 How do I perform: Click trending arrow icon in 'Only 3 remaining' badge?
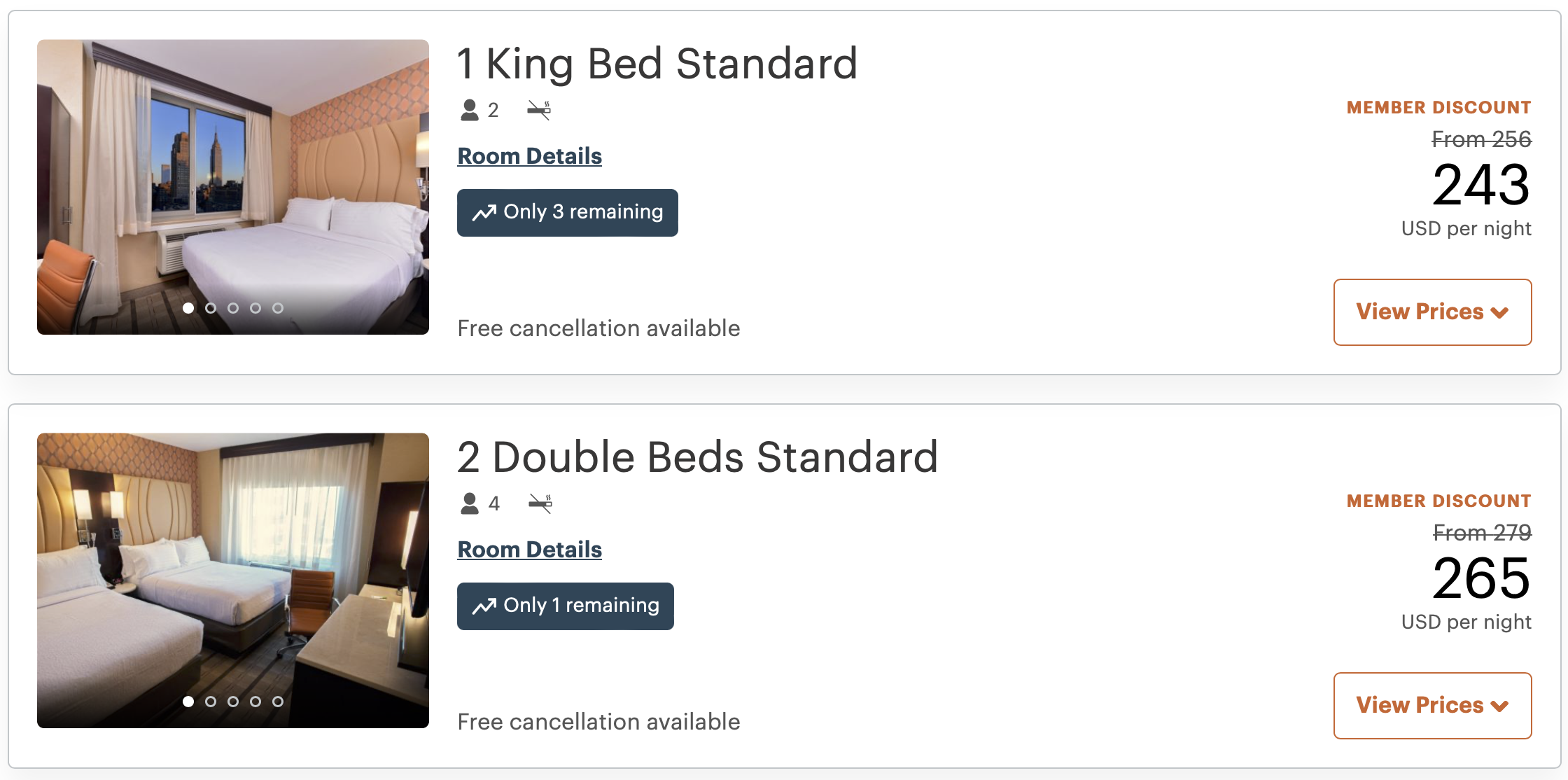(x=484, y=212)
